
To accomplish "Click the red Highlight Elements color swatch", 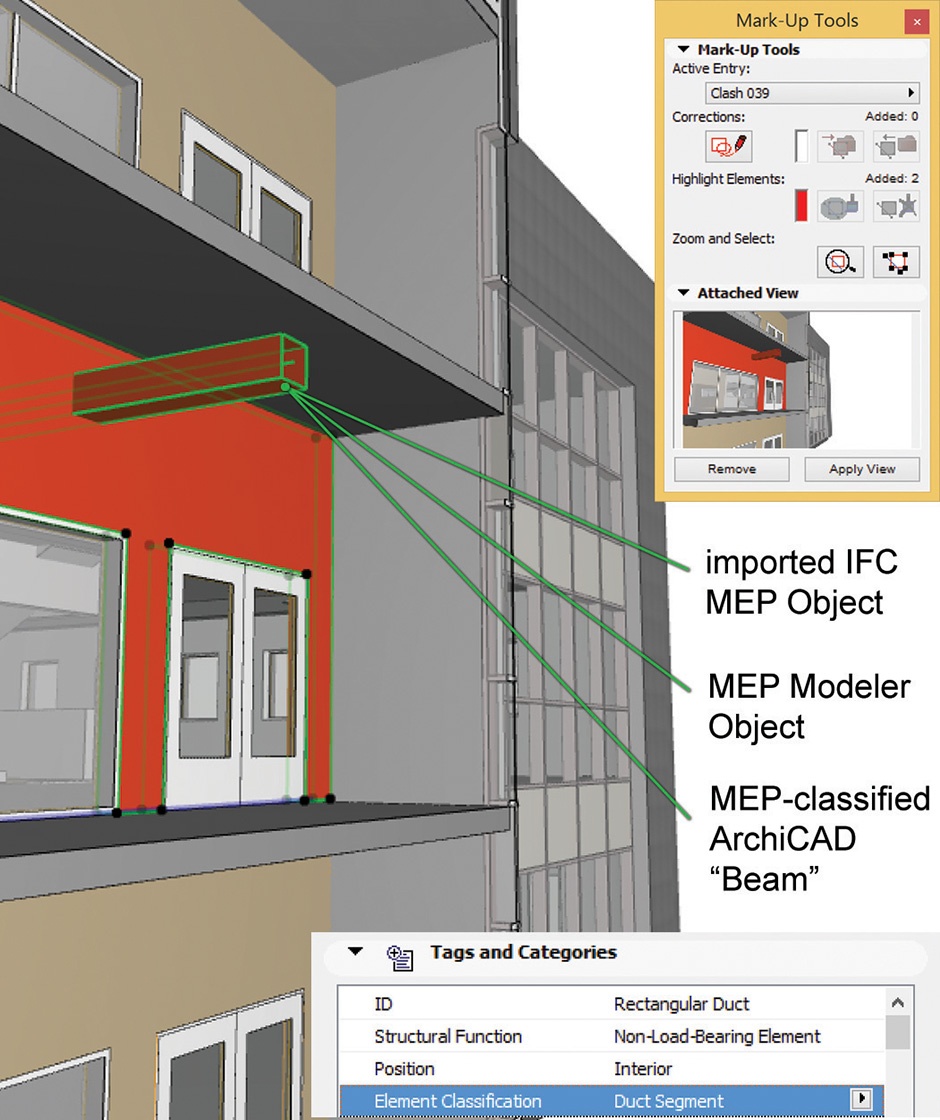I will pyautogui.click(x=801, y=206).
